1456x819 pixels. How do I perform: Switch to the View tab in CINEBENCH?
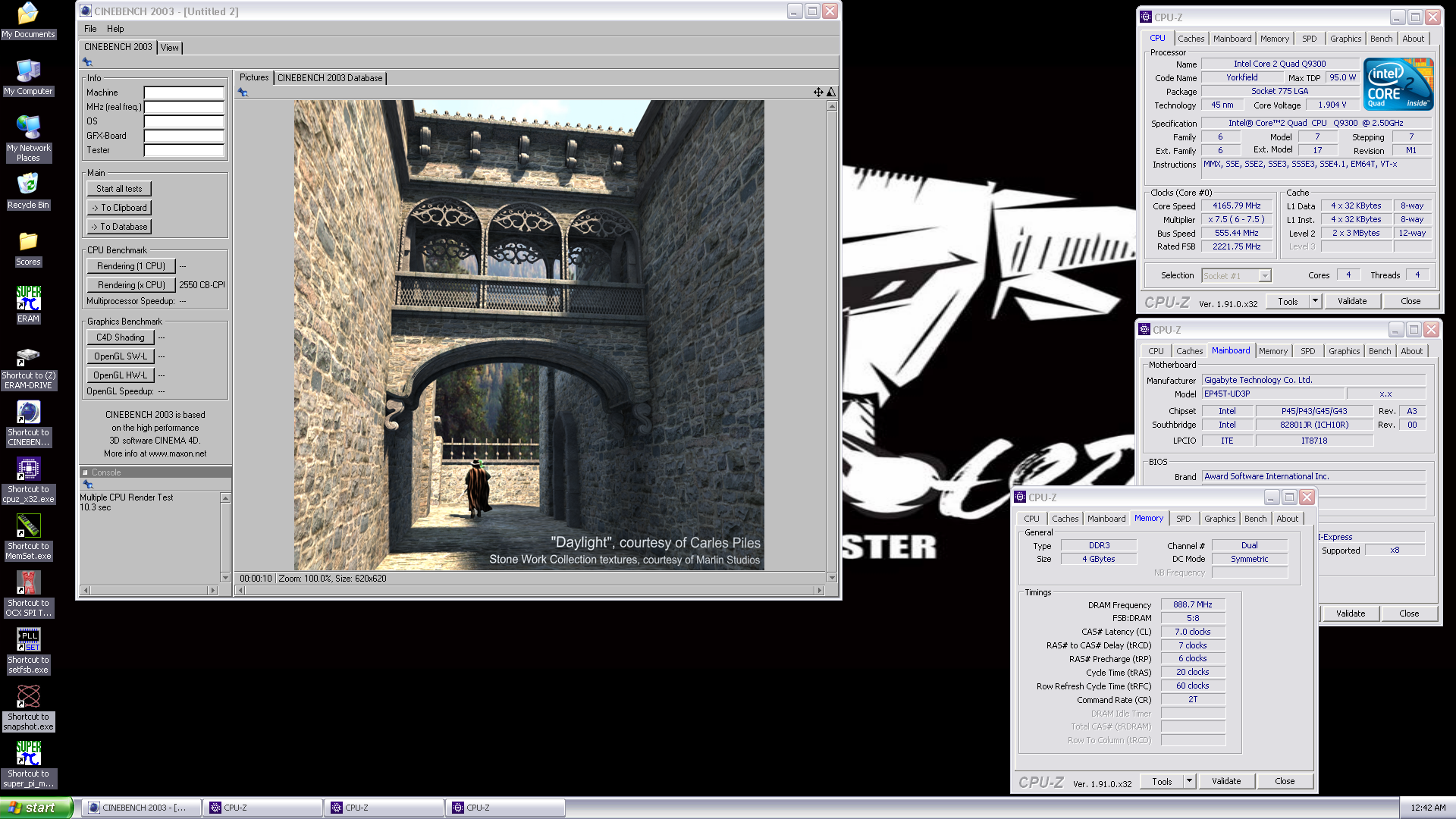(169, 47)
